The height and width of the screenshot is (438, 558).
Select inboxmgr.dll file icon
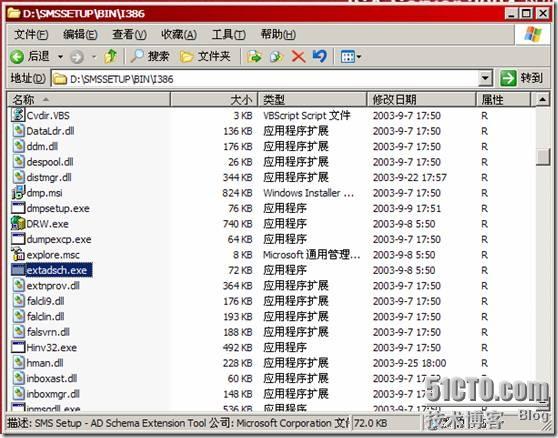tap(19, 394)
